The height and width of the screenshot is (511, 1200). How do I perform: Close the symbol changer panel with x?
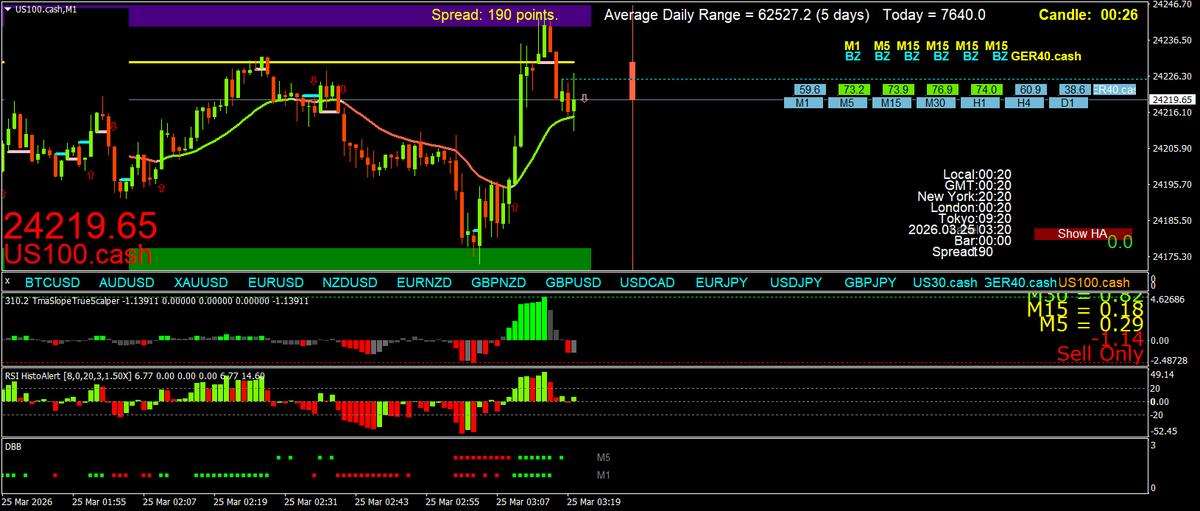[6, 283]
